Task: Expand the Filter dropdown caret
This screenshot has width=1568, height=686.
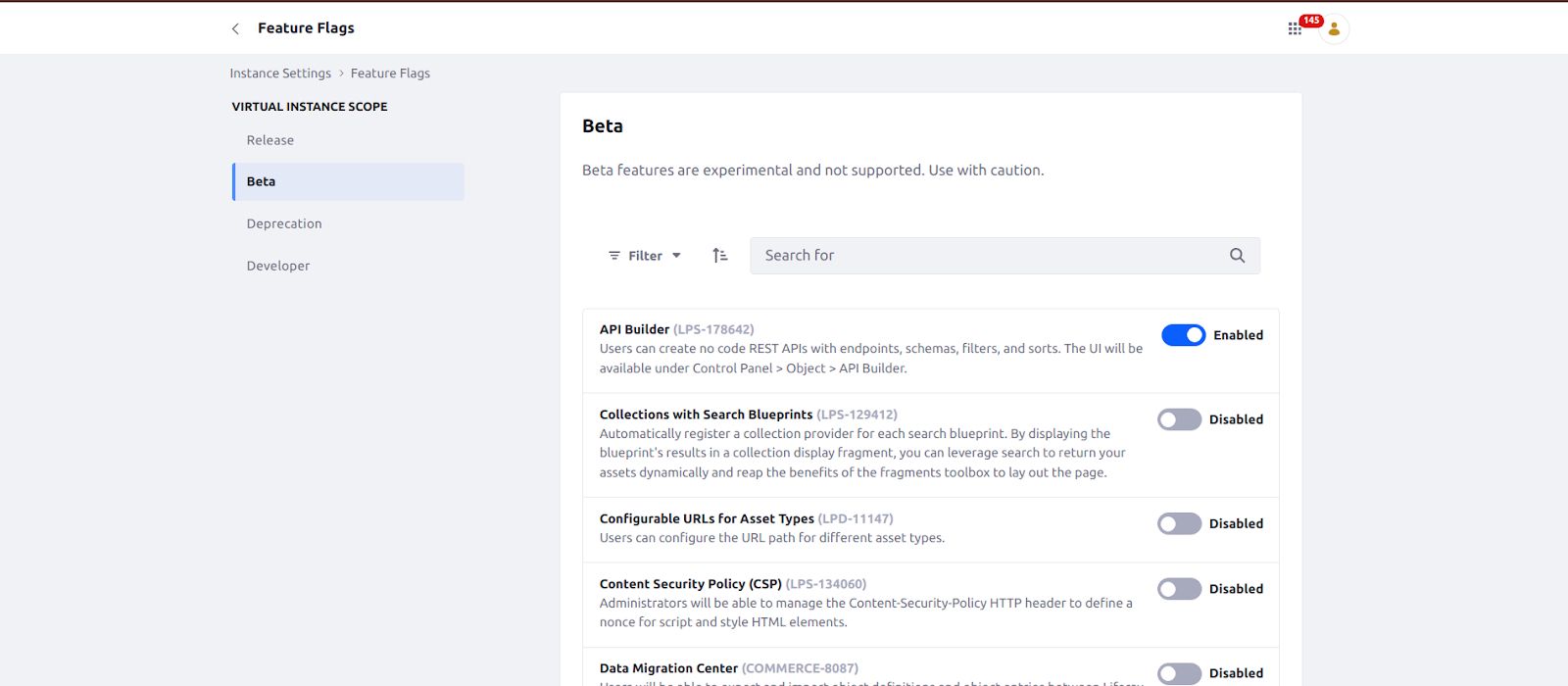Action: (676, 256)
